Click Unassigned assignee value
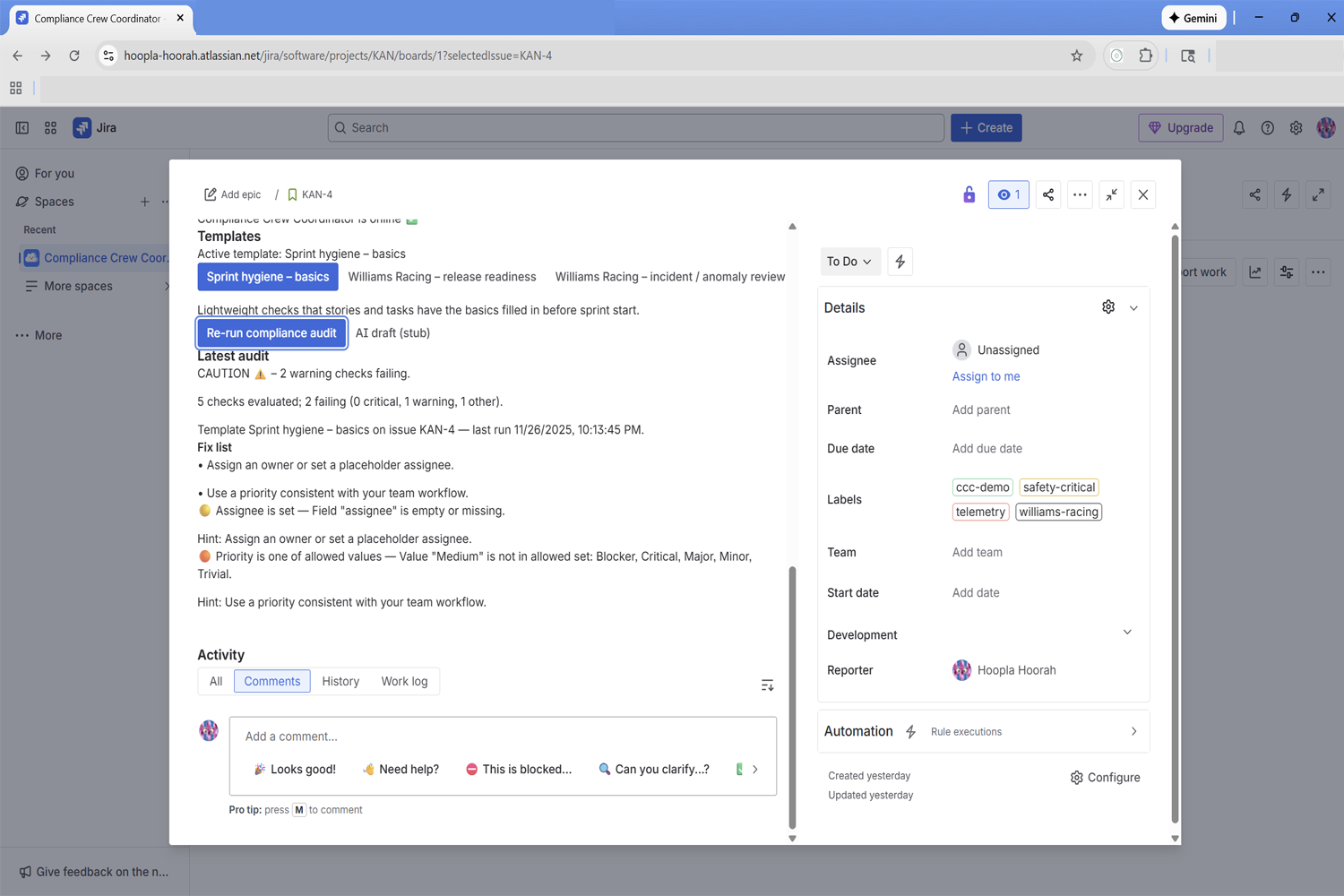This screenshot has height=896, width=1344. click(995, 349)
